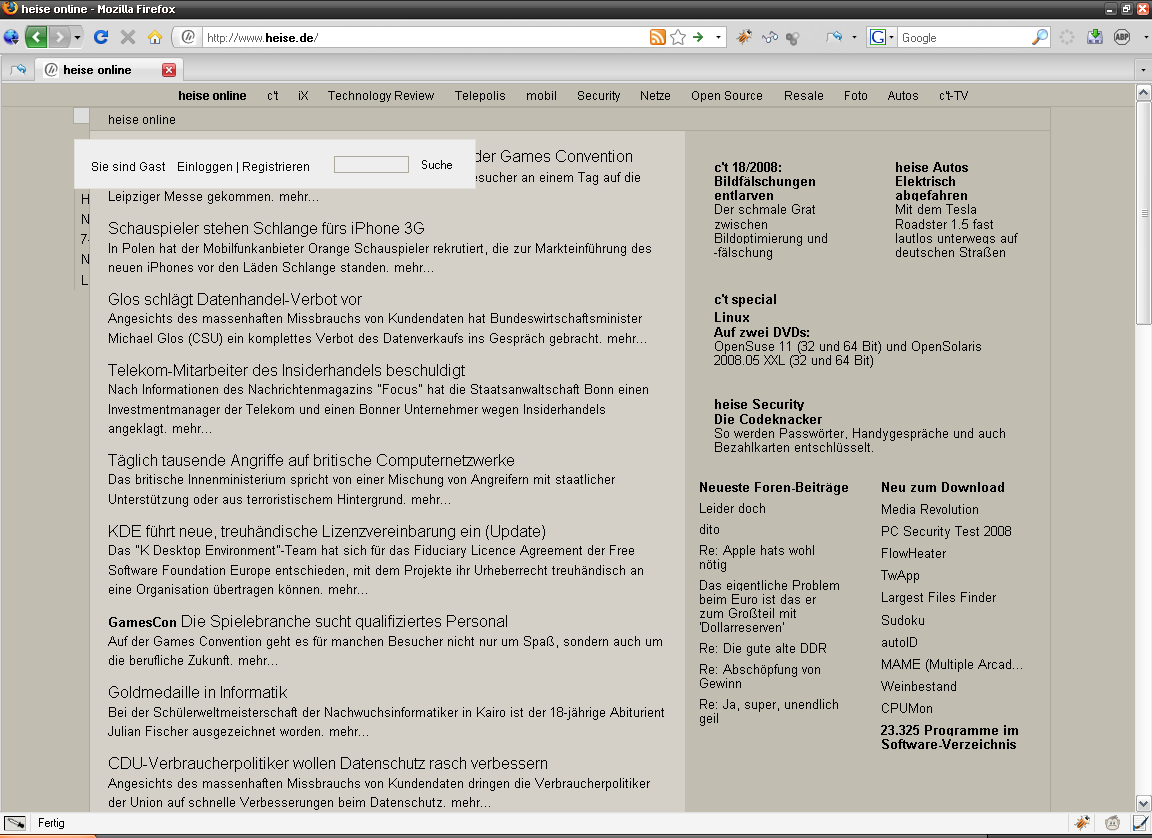Open Technology Review navigation item

click(381, 95)
